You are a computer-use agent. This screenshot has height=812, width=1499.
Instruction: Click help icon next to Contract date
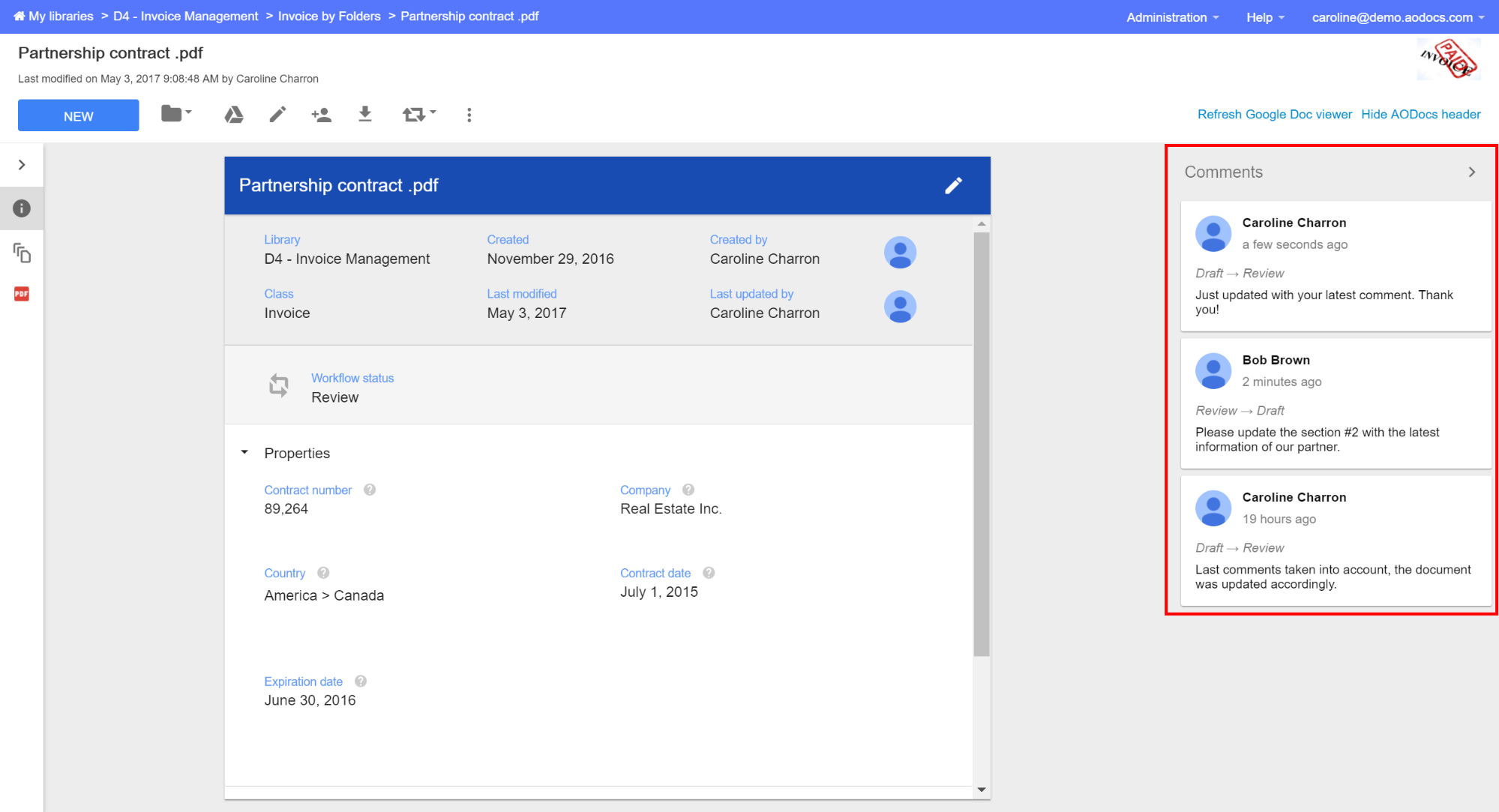pos(709,573)
